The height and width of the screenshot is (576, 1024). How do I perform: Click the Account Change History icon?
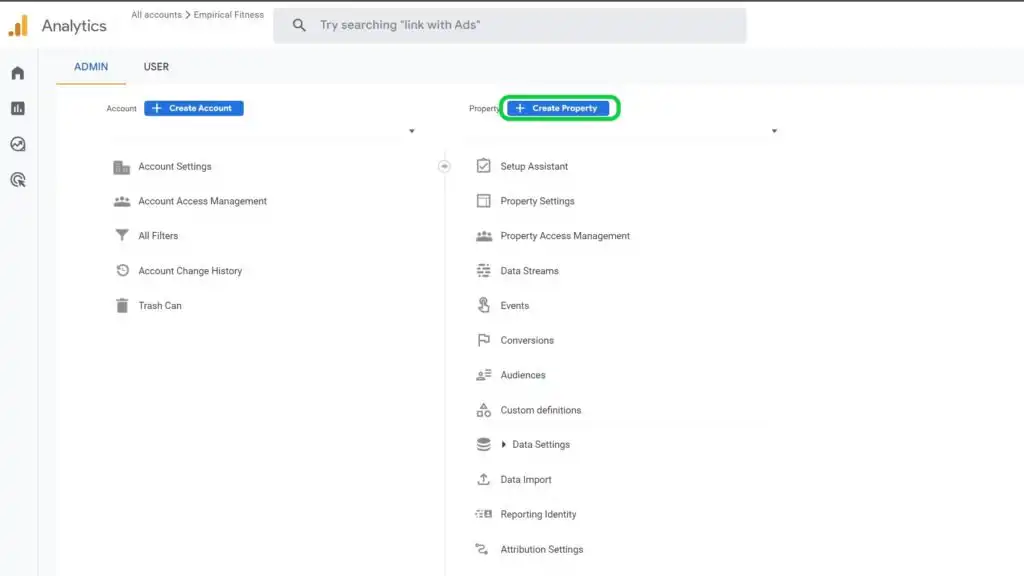[122, 271]
